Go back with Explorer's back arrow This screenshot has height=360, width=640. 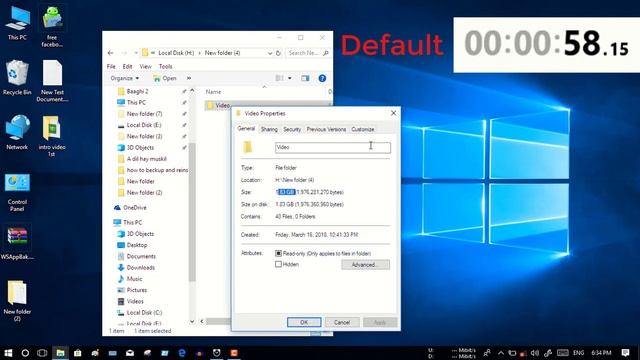[x=111, y=53]
